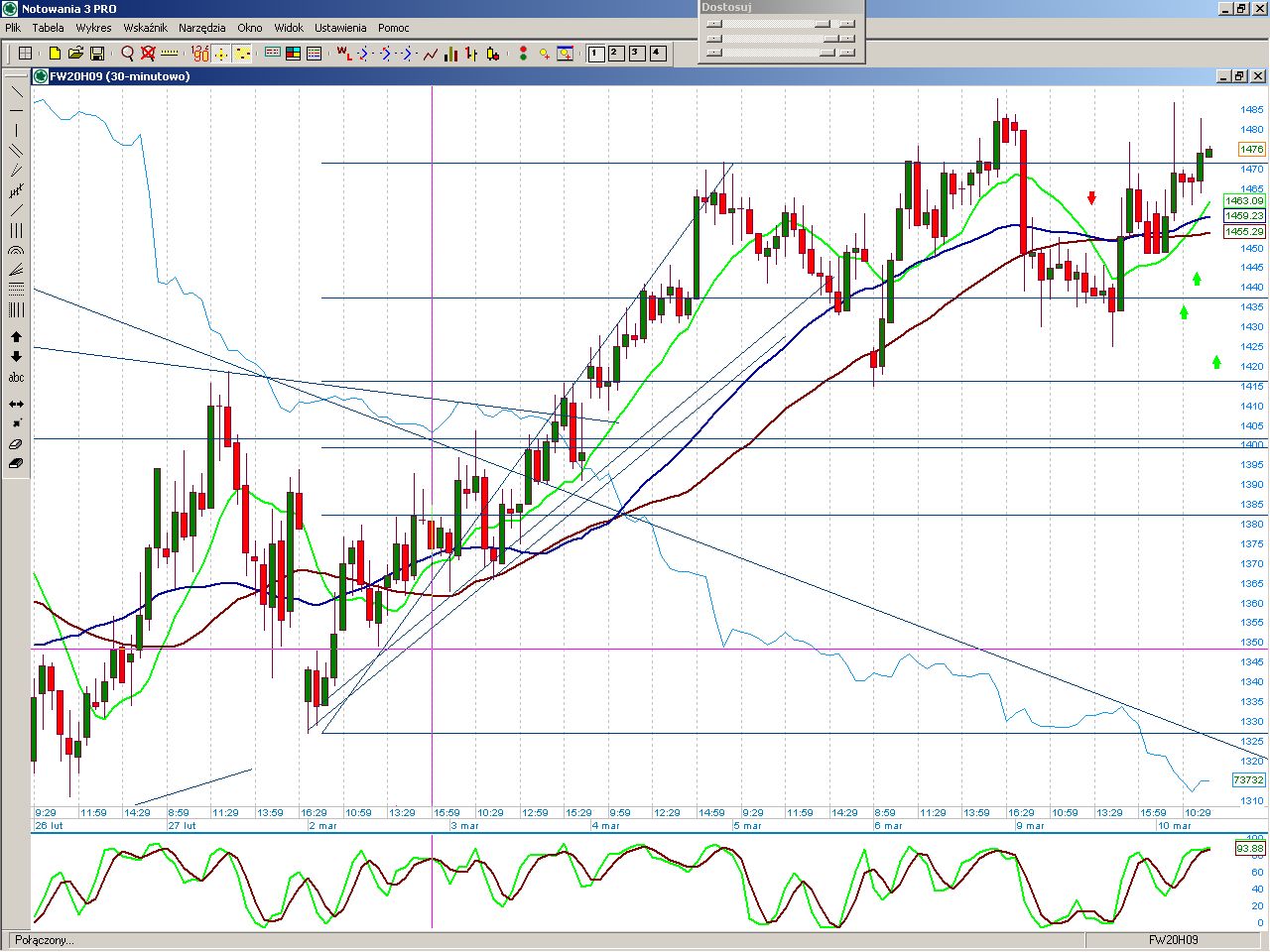Open the Wskaźnik menu
The image size is (1270, 952).
point(145,28)
